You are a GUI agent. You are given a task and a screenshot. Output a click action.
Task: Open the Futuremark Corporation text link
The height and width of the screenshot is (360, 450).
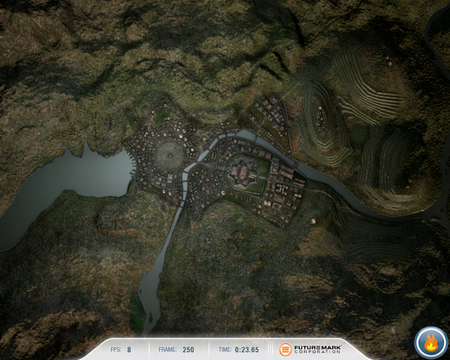[x=317, y=349]
